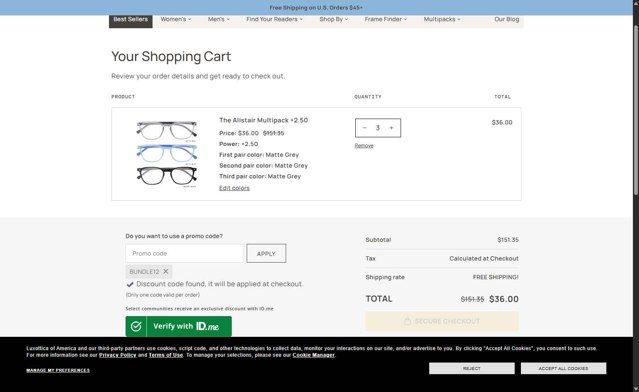Screen dimensions: 639x392
Task: Expand the Shop By menu
Action: 334,19
